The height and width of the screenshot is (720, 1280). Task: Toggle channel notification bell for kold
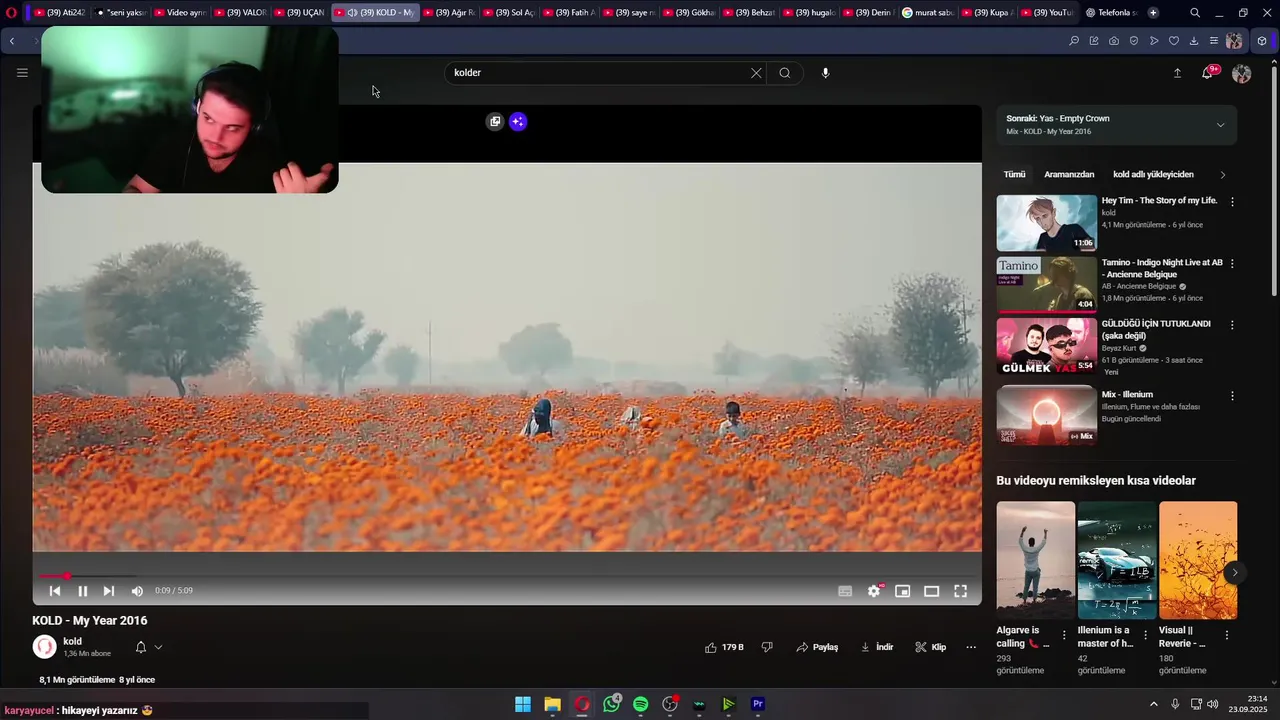(148, 647)
